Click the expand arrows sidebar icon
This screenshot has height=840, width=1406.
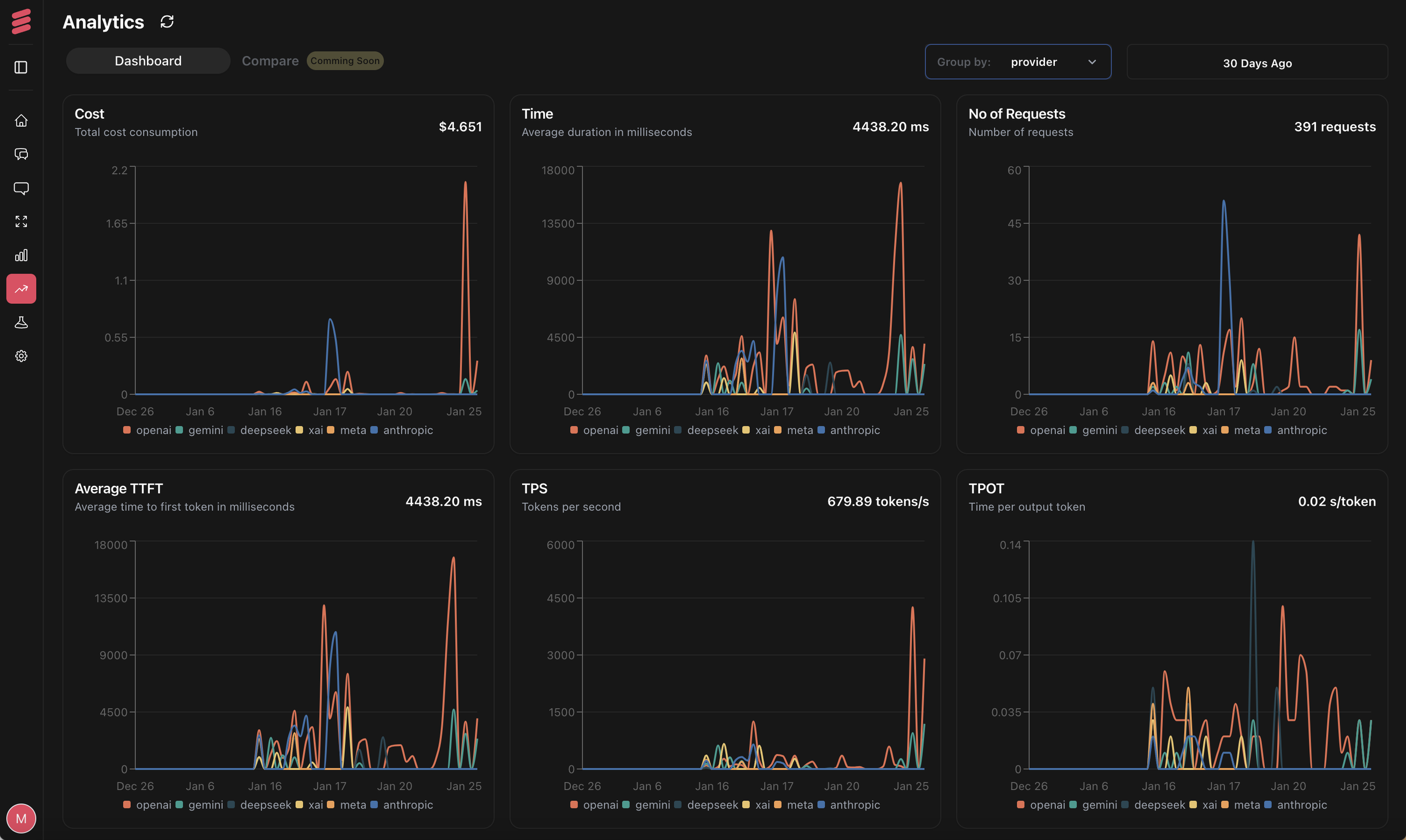click(x=21, y=222)
